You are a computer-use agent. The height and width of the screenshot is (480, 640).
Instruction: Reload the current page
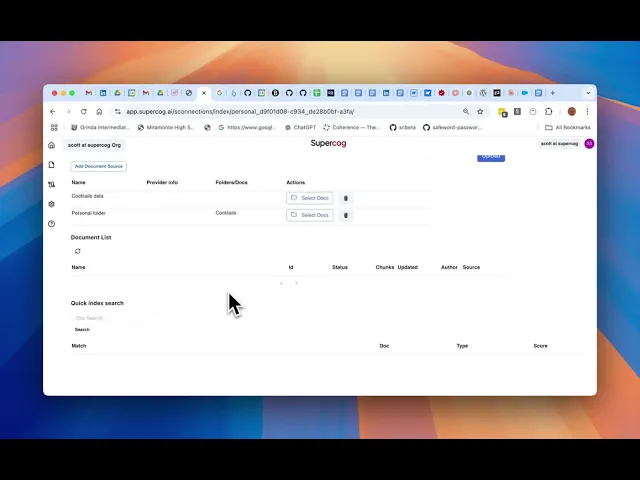[x=84, y=111]
